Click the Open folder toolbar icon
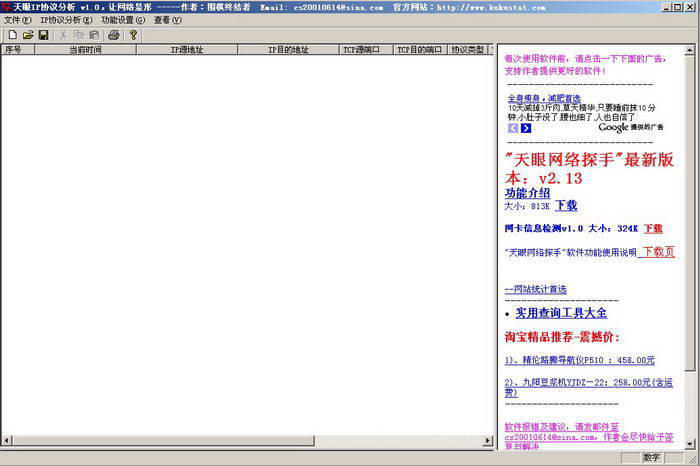The height and width of the screenshot is (466, 700). [28, 35]
